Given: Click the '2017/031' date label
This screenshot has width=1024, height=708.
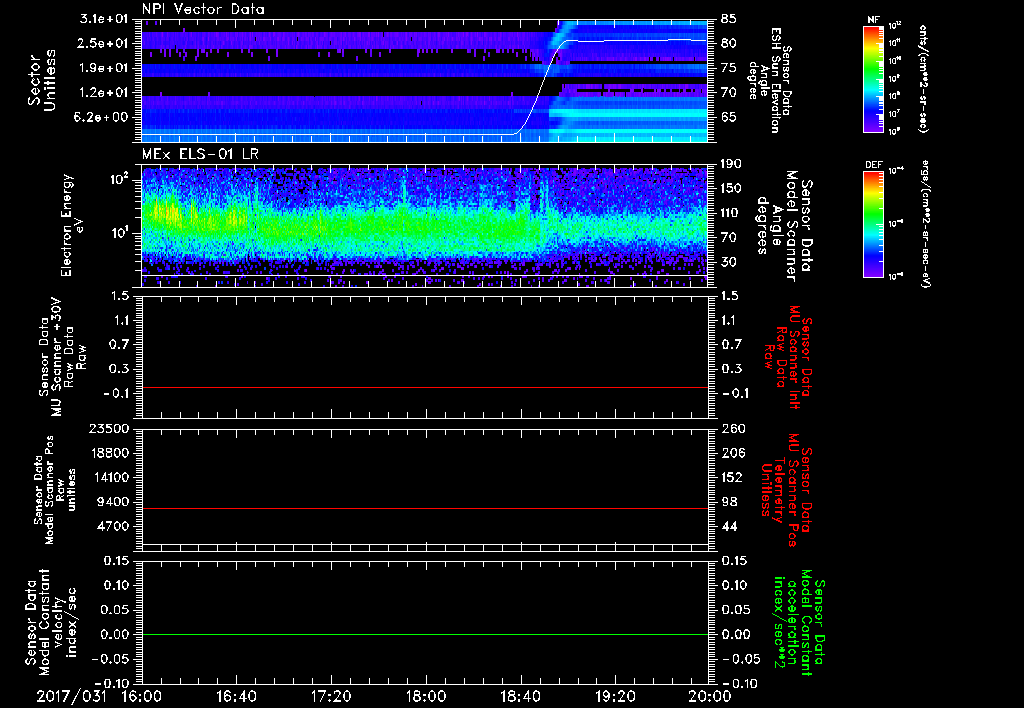Looking at the screenshot, I should (71, 696).
